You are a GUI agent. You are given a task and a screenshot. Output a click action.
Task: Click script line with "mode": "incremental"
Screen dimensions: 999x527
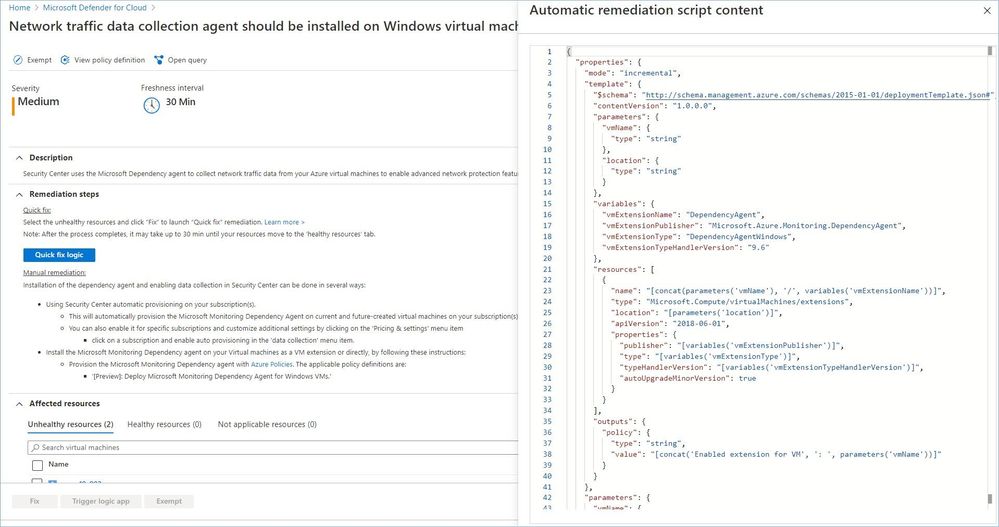tap(633, 73)
